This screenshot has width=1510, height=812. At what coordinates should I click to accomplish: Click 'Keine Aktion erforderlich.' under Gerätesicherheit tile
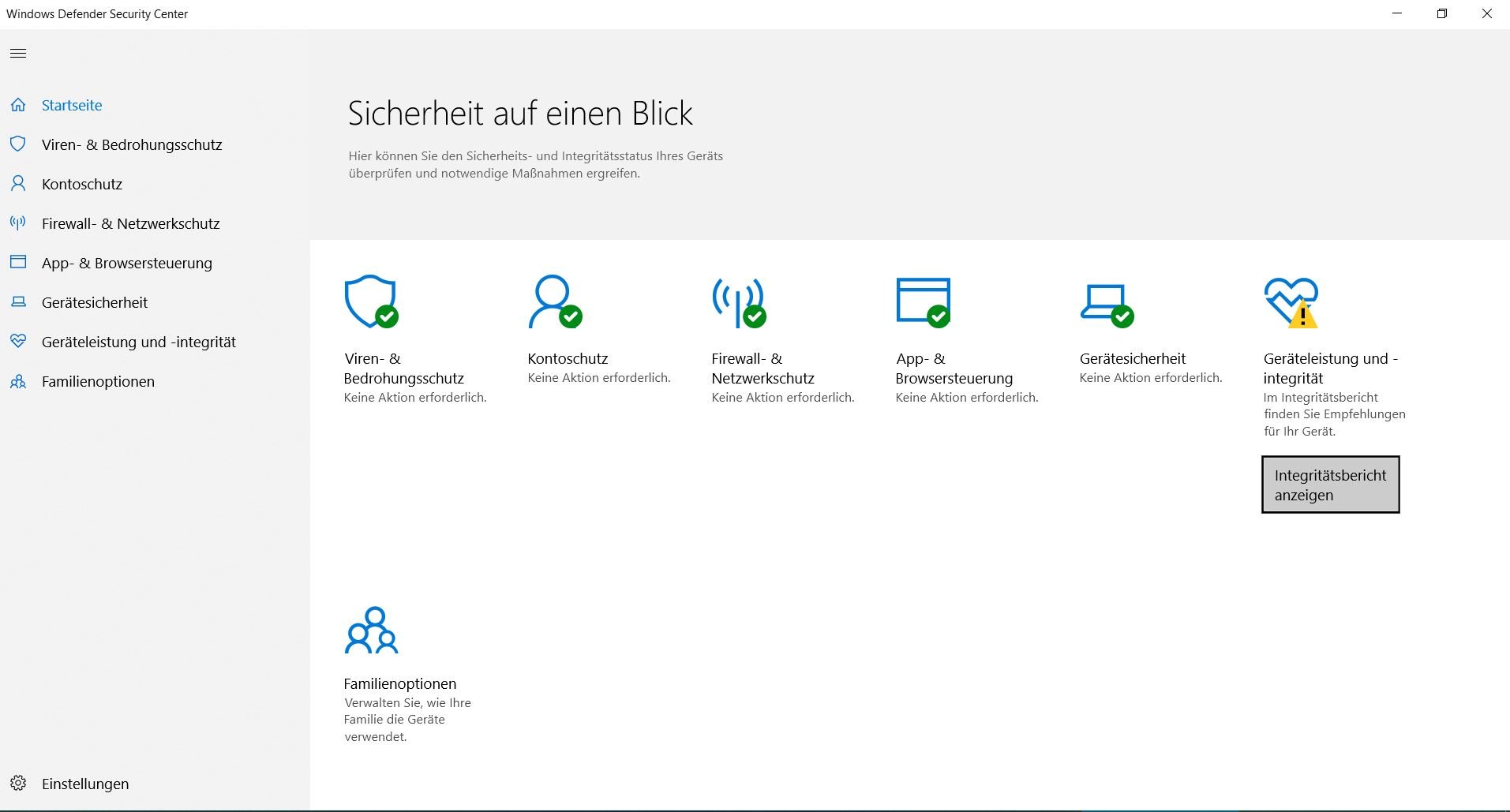click(1151, 378)
